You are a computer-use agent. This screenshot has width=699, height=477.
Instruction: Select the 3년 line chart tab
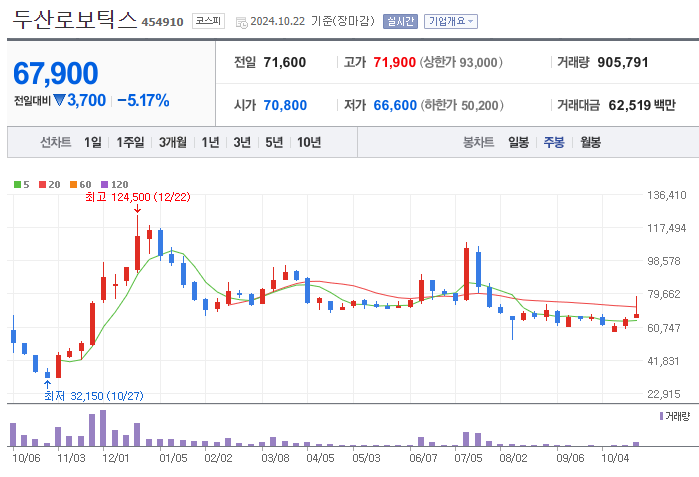tap(242, 142)
